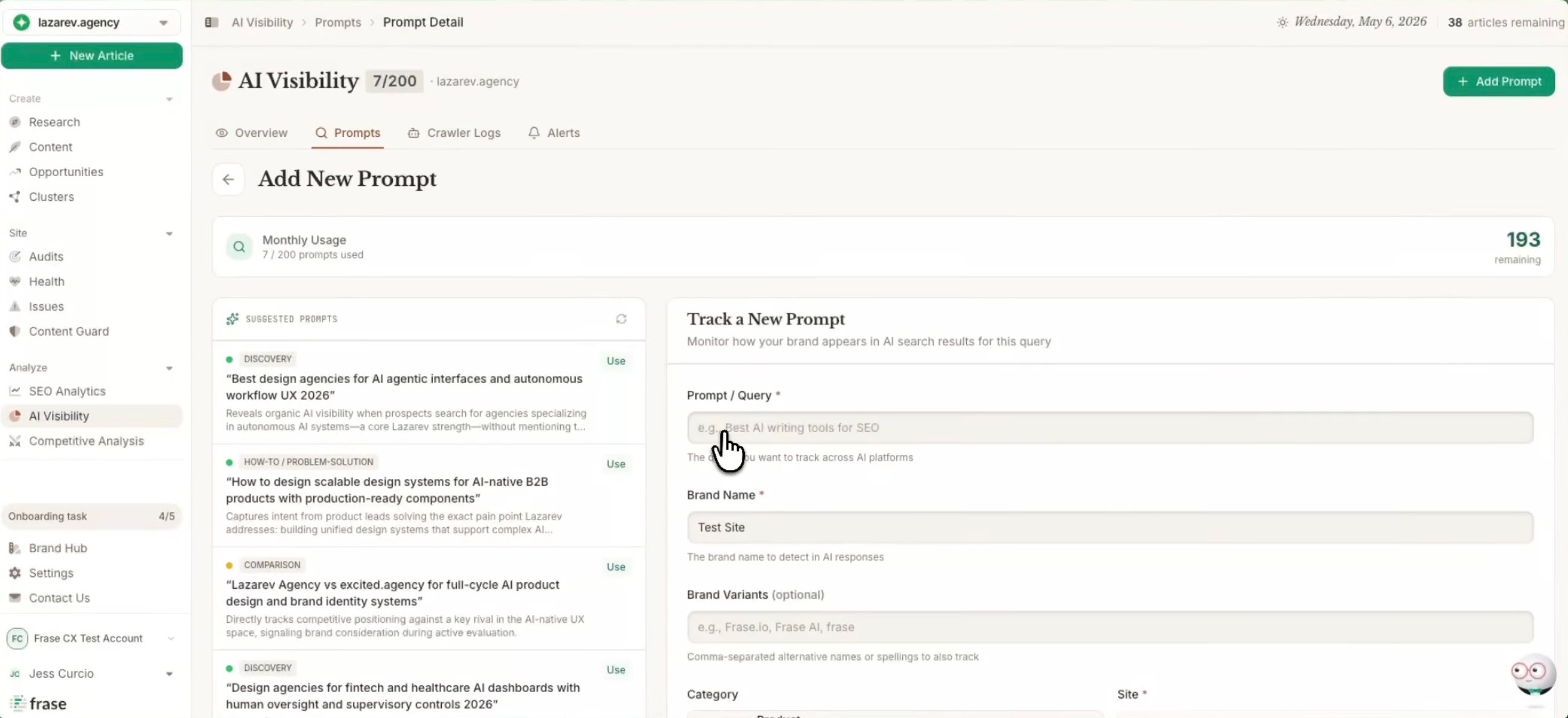
Task: Click the sun theme icon
Action: pos(1282,22)
